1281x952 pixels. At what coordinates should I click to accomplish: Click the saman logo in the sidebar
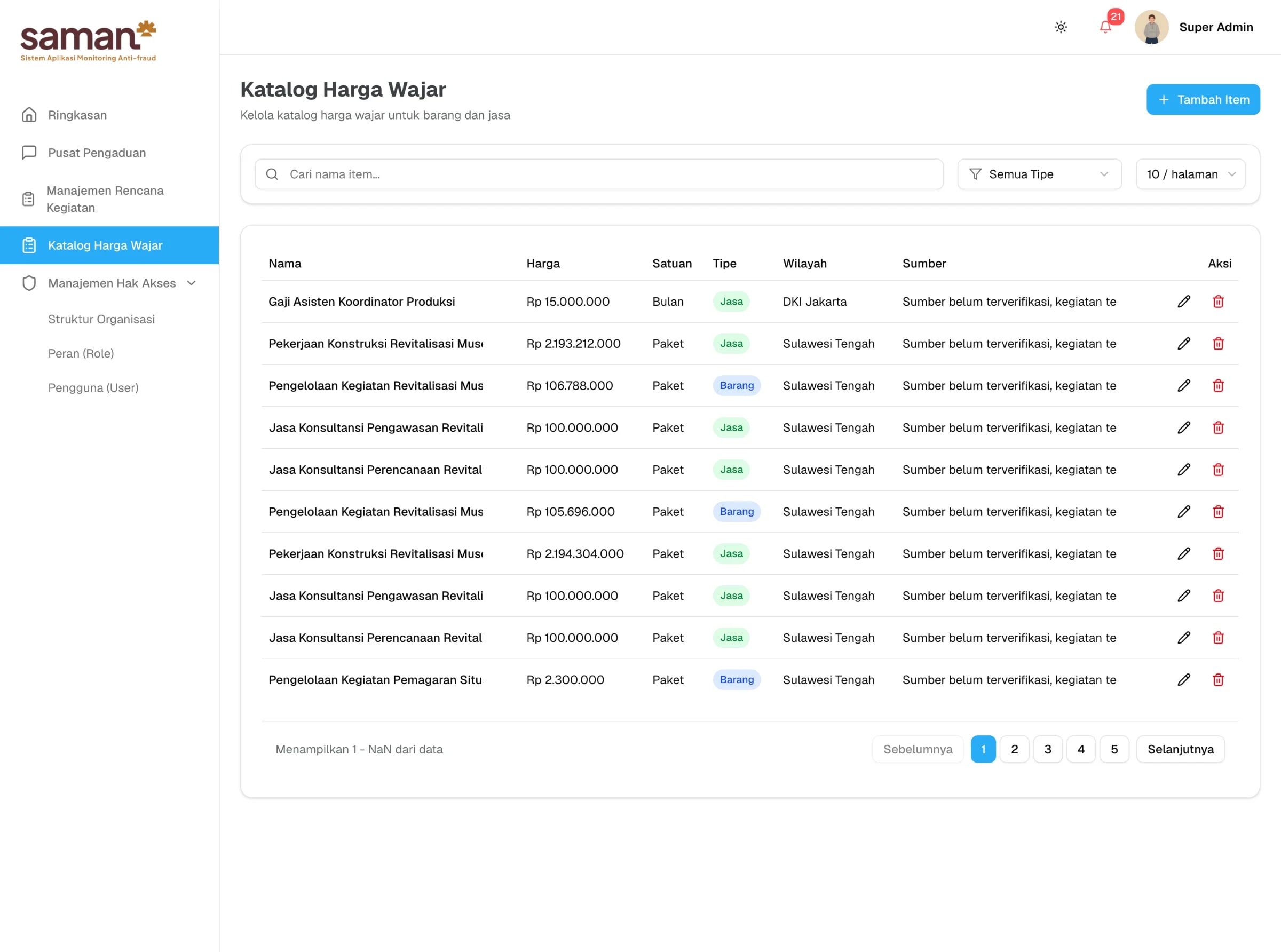(89, 41)
